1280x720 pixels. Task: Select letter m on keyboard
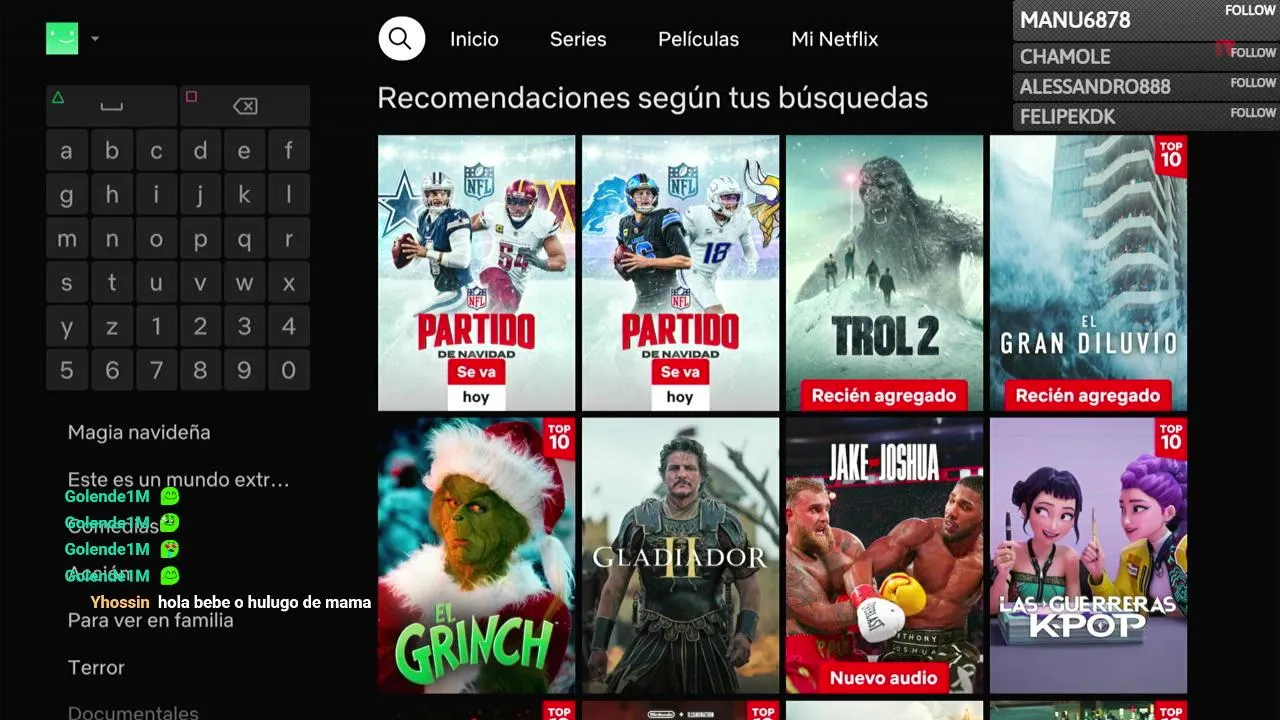(66, 239)
